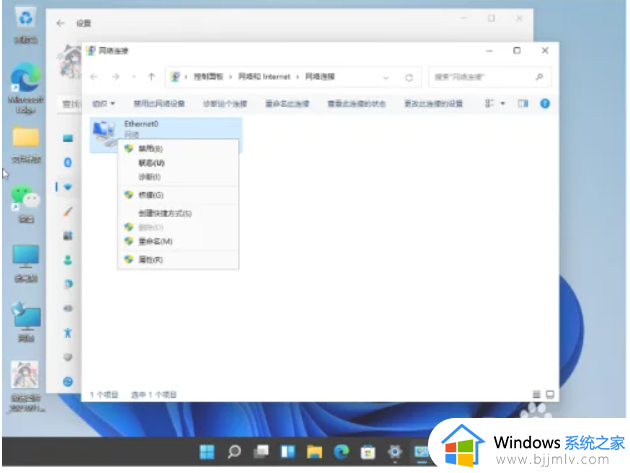Open the Windows Start button

coord(207,452)
